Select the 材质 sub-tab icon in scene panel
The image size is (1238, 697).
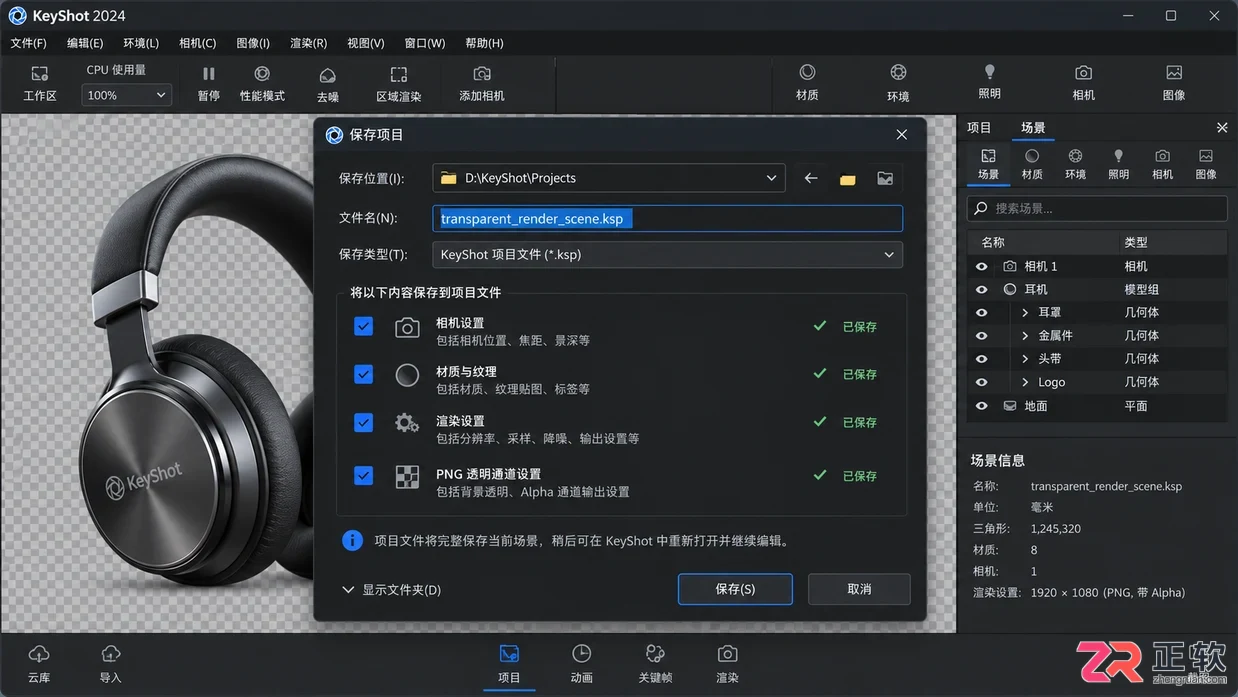tap(1032, 156)
